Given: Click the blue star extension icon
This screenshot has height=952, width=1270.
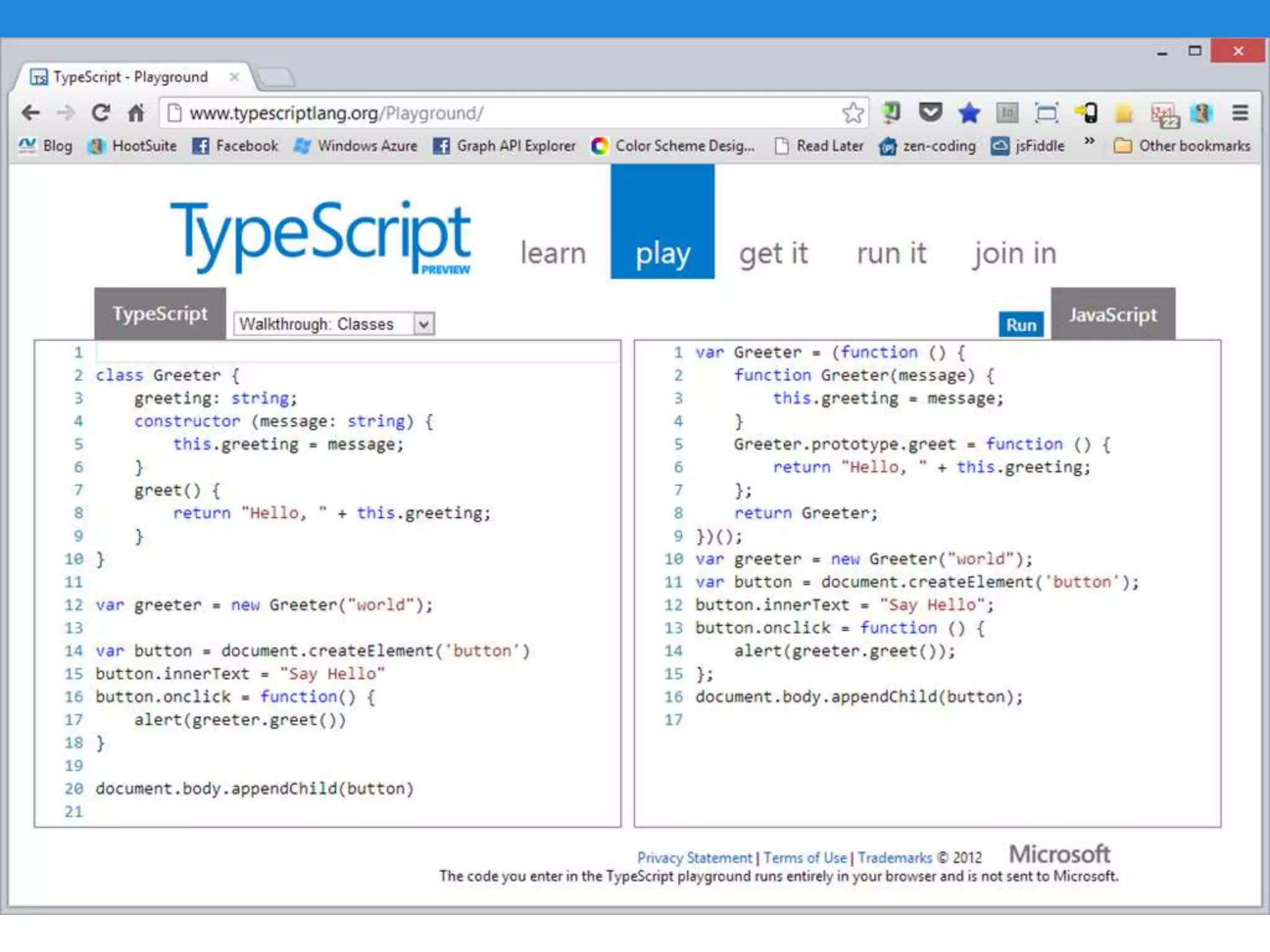Looking at the screenshot, I should 969,113.
